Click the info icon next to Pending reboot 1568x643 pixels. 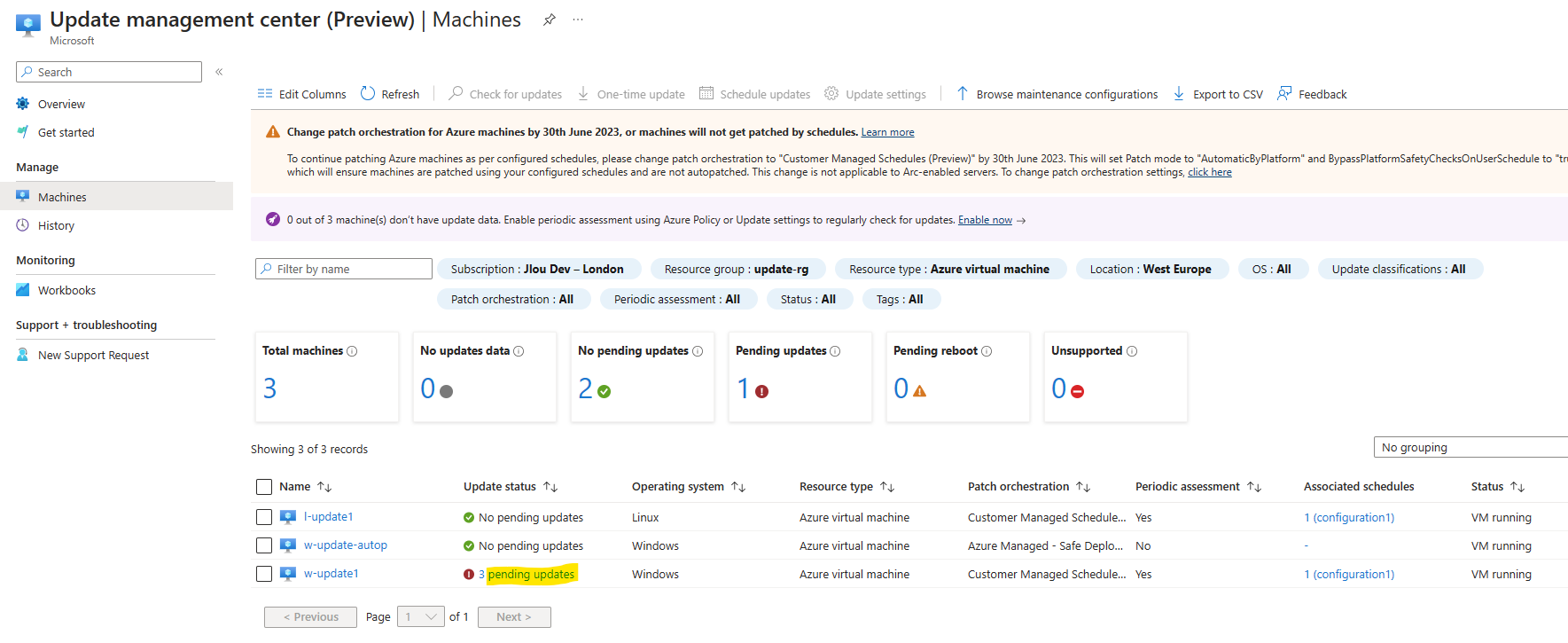(987, 351)
